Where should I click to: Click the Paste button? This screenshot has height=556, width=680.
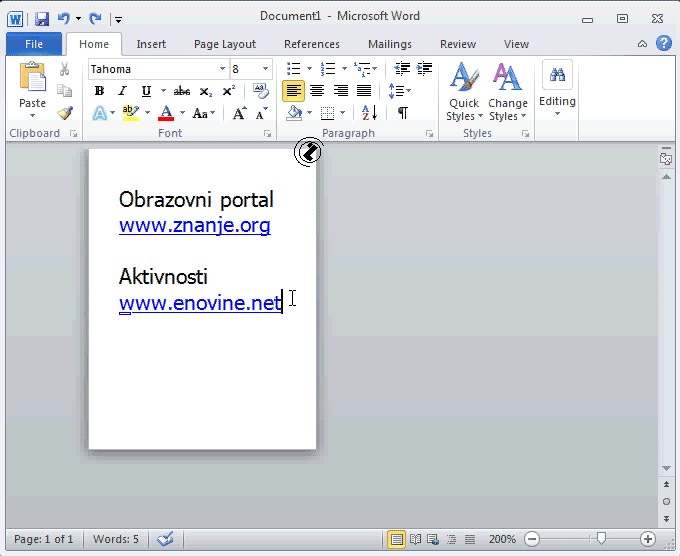[x=32, y=90]
